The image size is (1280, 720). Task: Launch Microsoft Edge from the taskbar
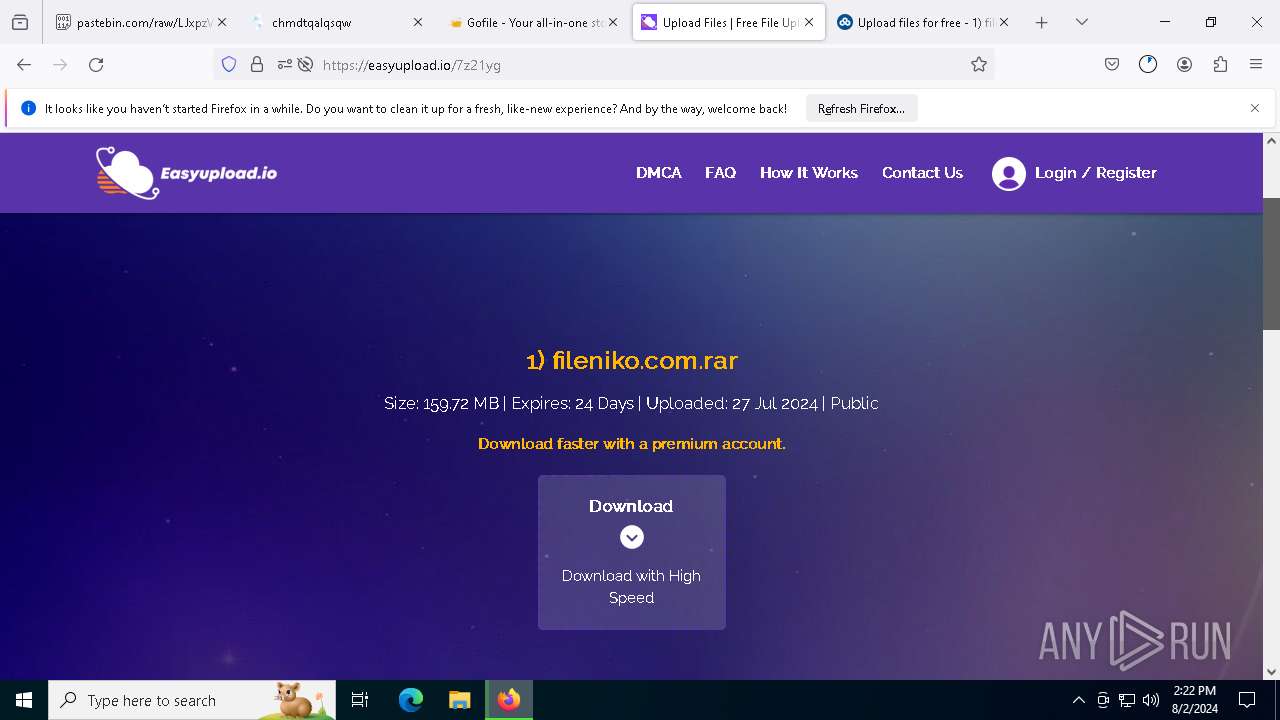point(411,700)
